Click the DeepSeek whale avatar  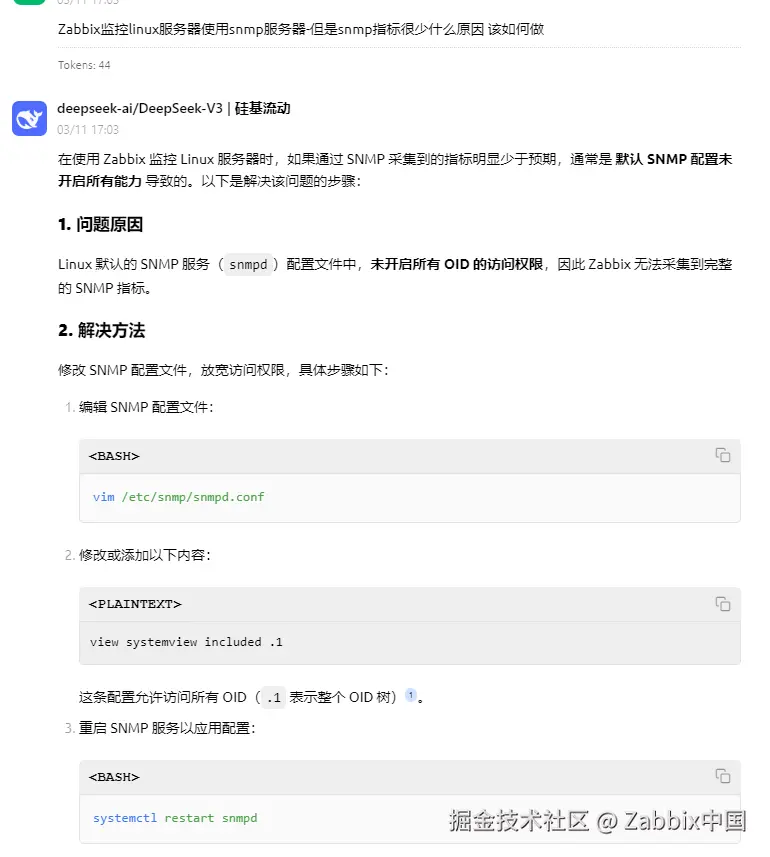pyautogui.click(x=30, y=118)
